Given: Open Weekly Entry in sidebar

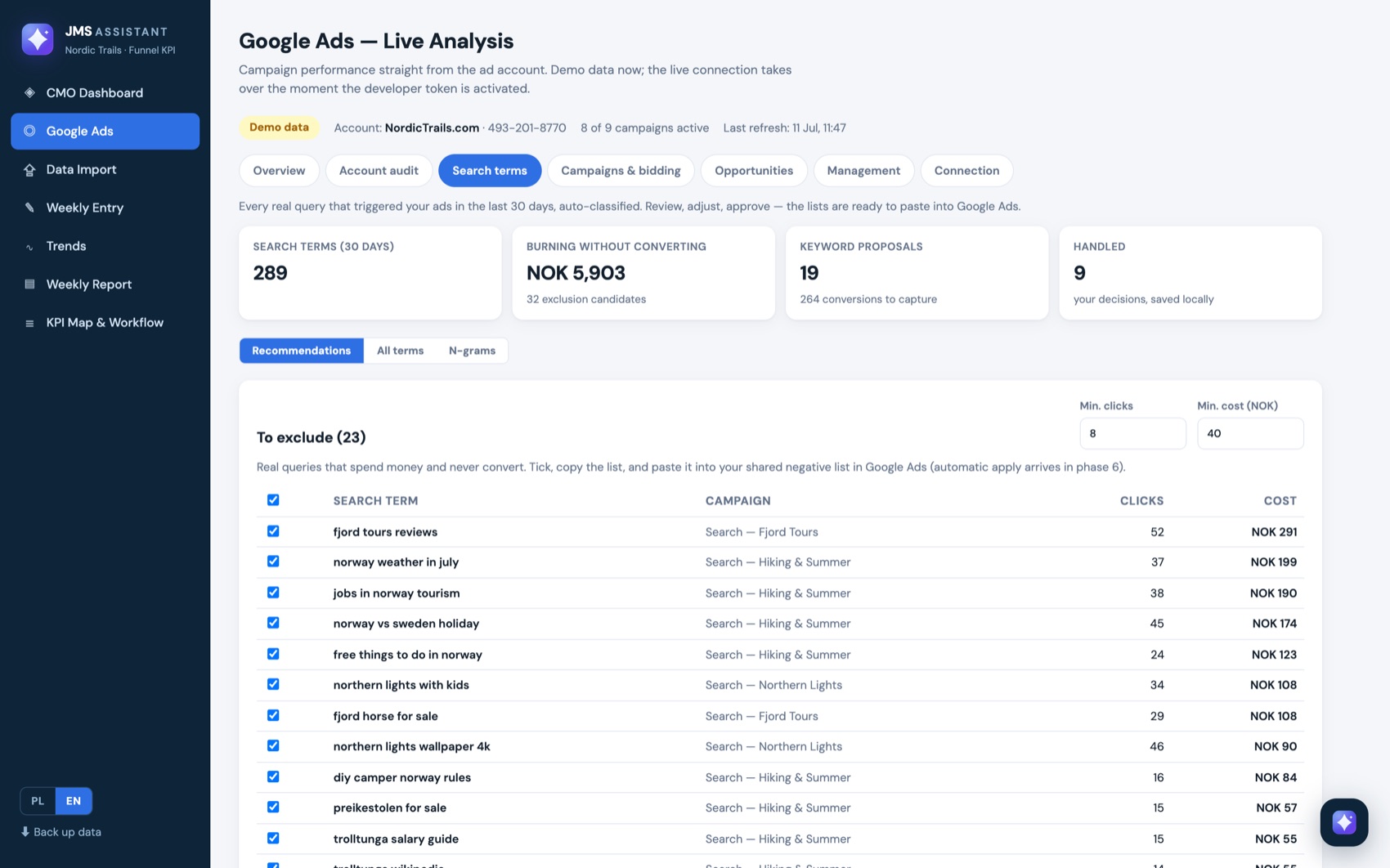Looking at the screenshot, I should pos(105,208).
